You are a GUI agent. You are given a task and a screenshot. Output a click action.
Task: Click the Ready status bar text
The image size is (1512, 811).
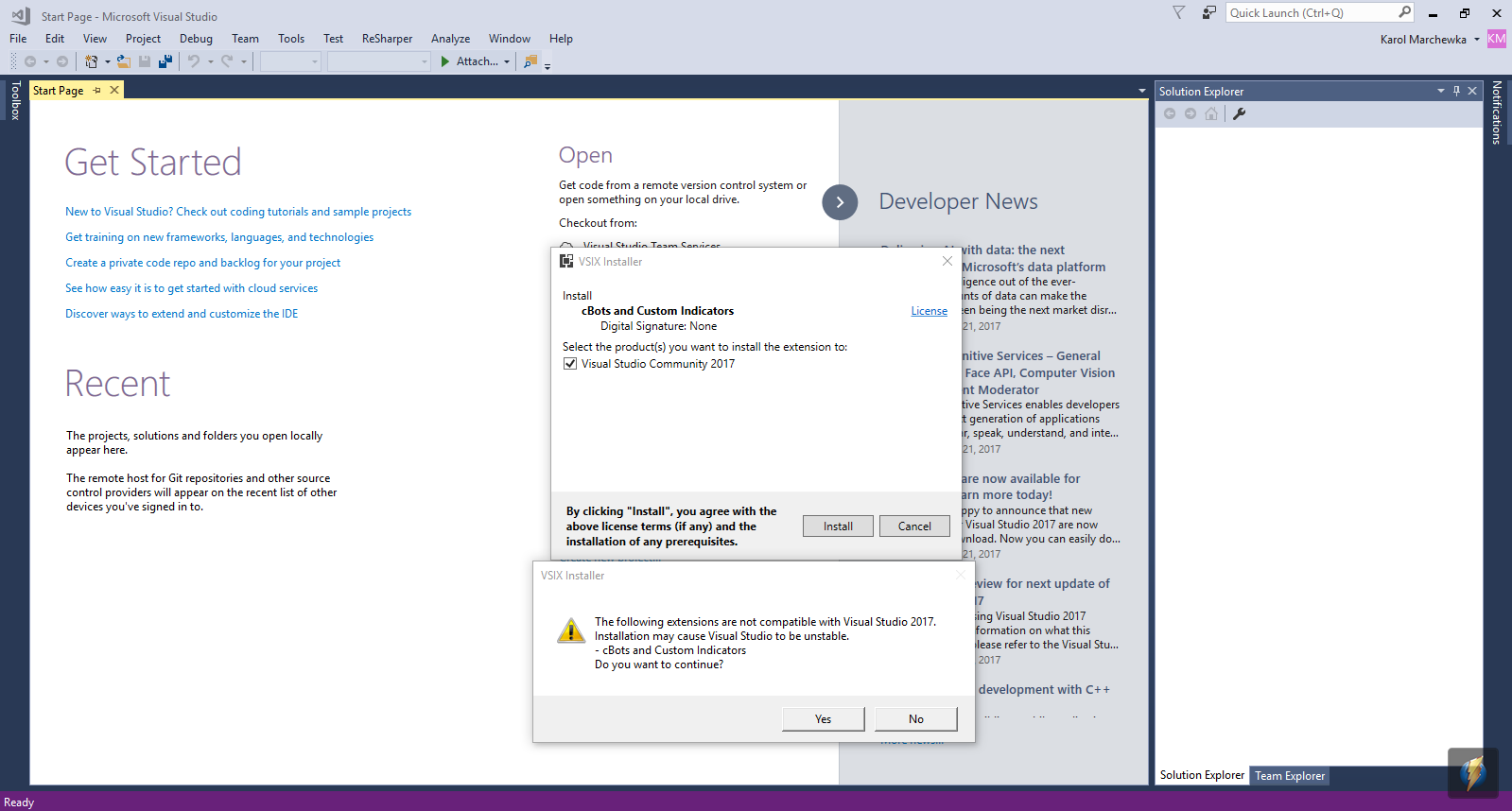19,802
